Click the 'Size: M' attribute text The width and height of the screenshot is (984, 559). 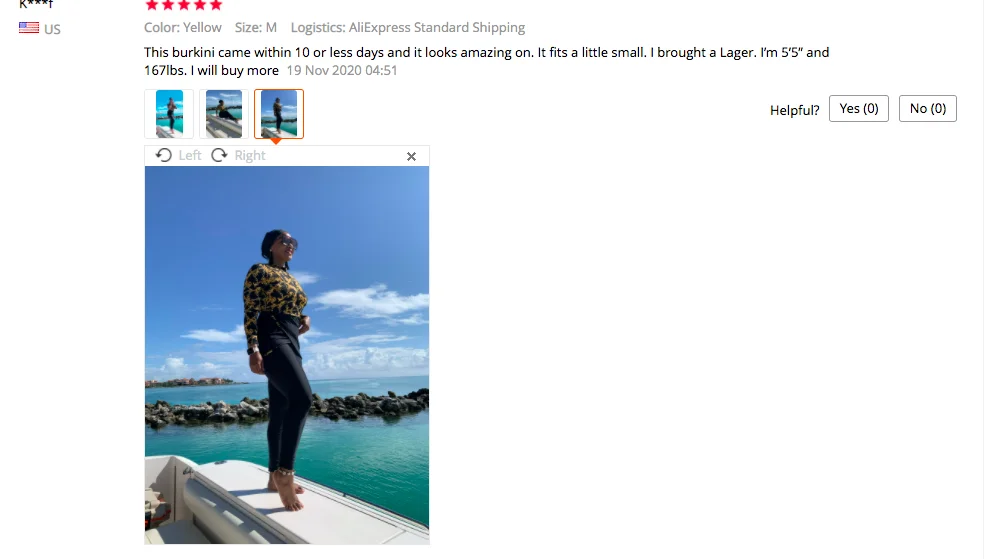pos(255,28)
